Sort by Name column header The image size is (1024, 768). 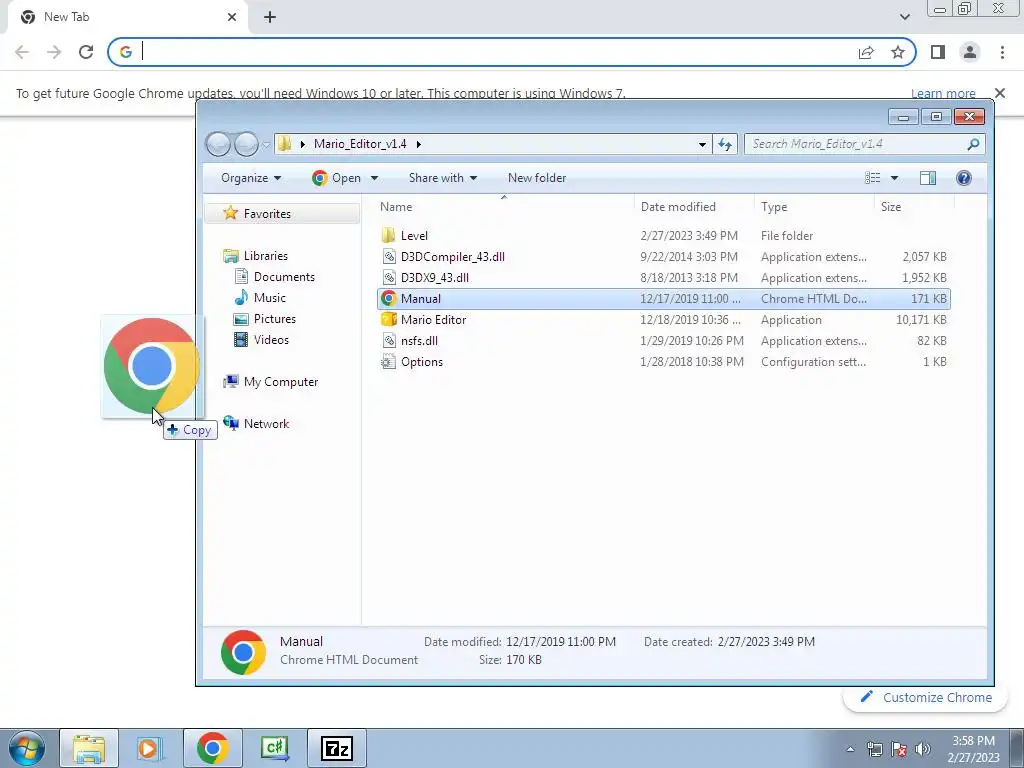click(503, 206)
